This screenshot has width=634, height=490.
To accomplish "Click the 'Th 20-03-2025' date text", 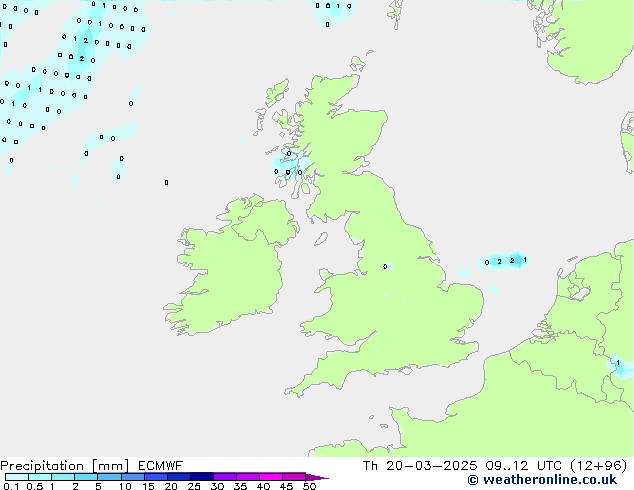I will [x=420, y=466].
